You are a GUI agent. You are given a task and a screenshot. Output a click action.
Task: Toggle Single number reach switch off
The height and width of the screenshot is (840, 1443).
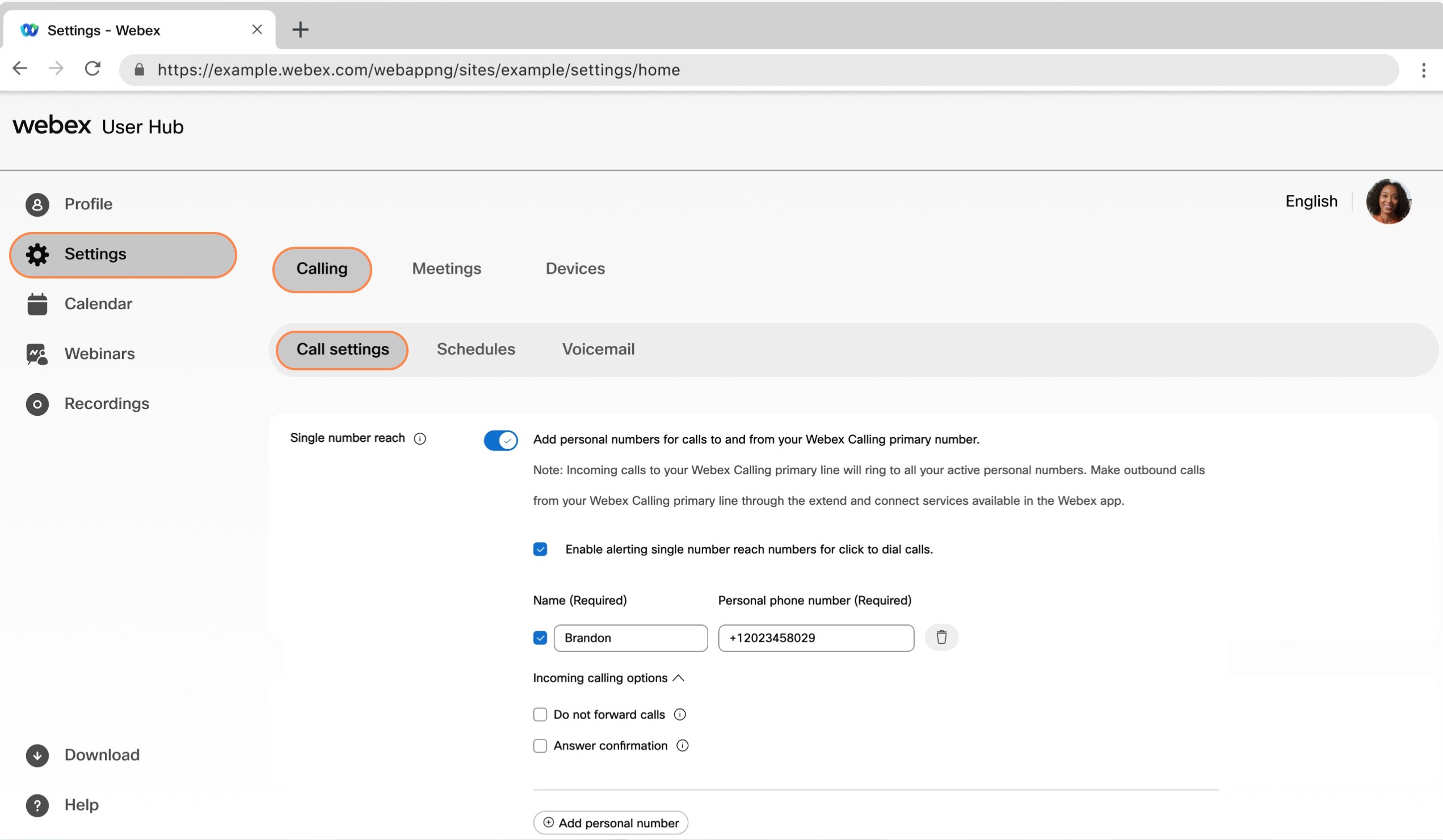coord(500,440)
